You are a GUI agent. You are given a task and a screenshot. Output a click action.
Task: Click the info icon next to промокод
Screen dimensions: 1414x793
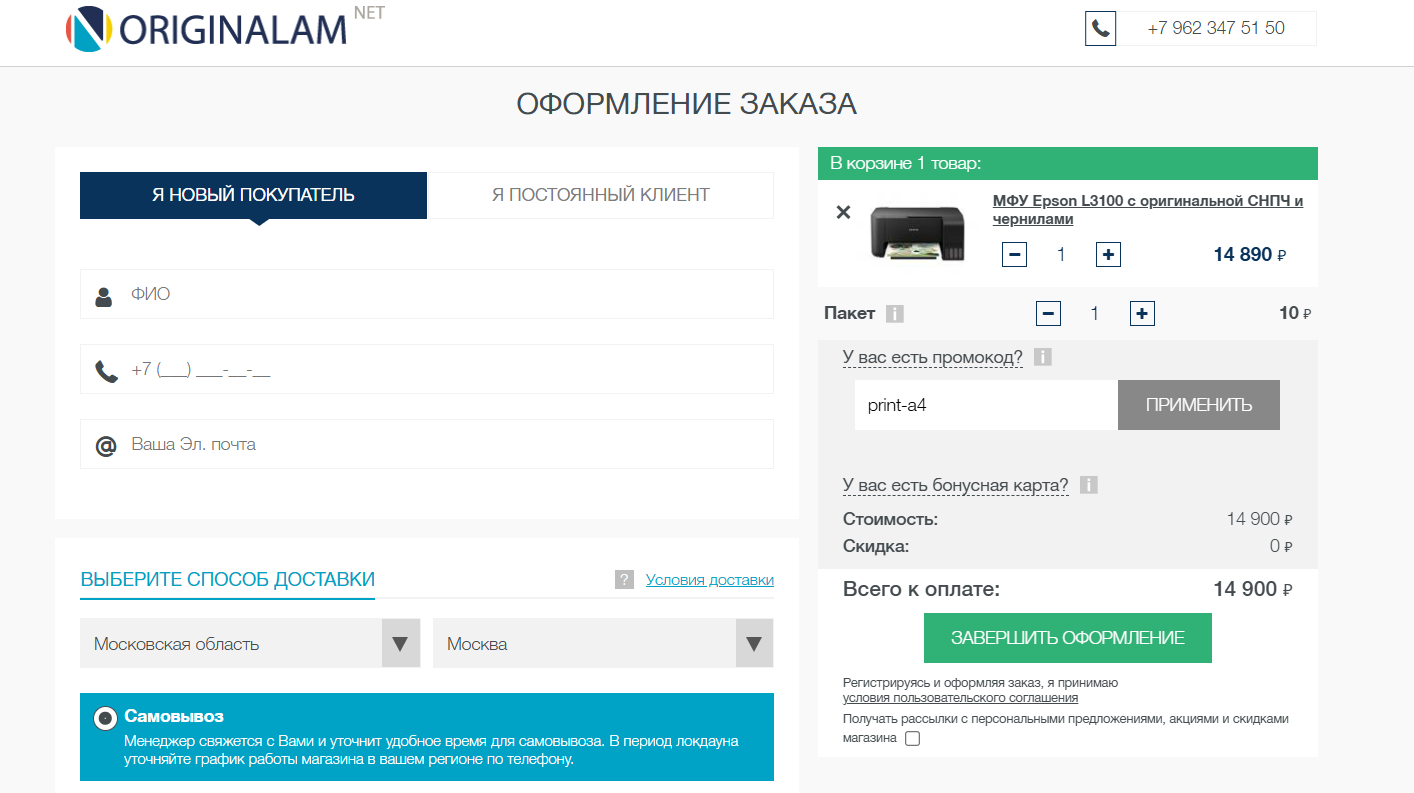(1042, 357)
